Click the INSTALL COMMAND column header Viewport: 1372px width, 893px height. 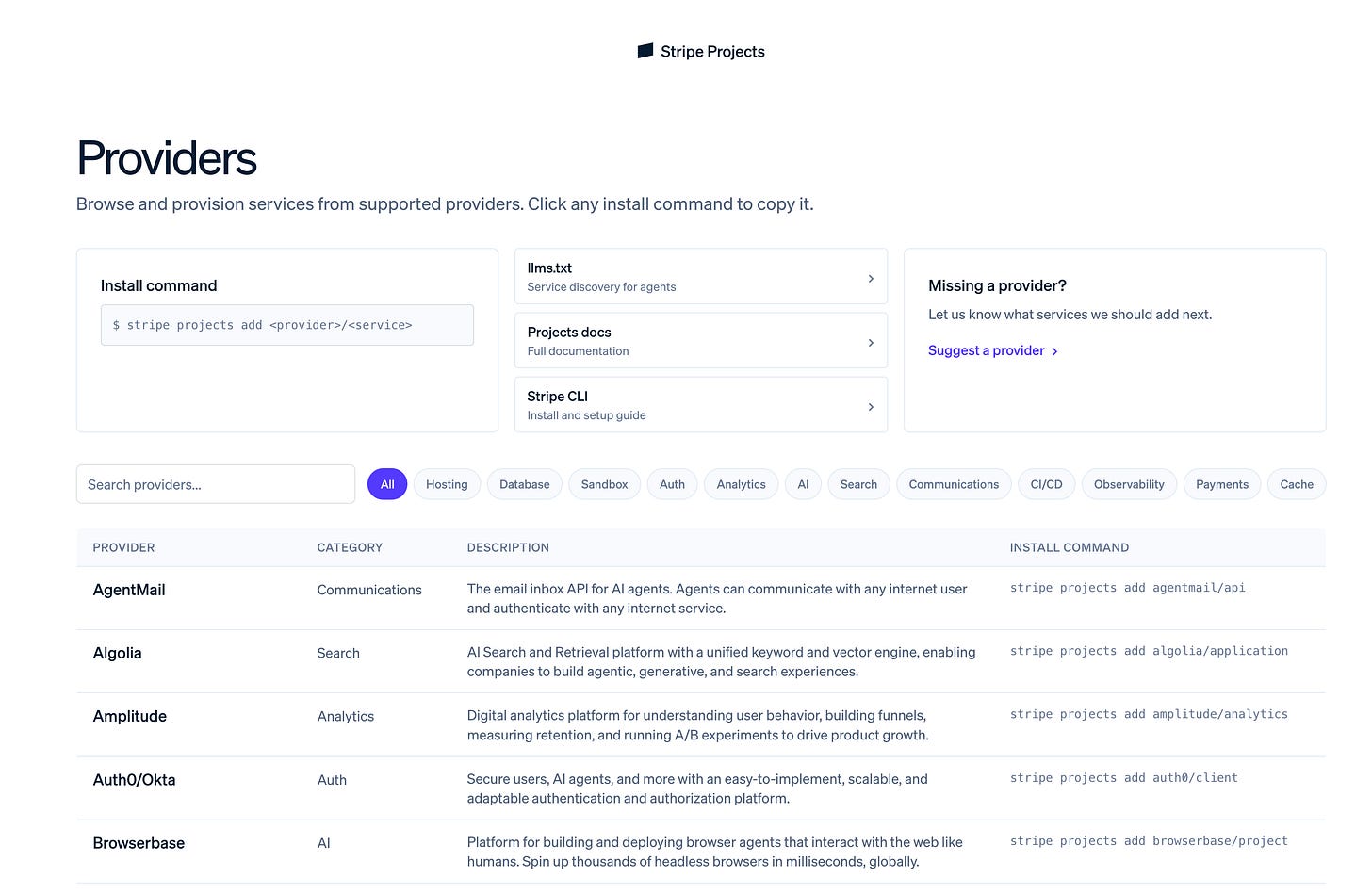1070,547
